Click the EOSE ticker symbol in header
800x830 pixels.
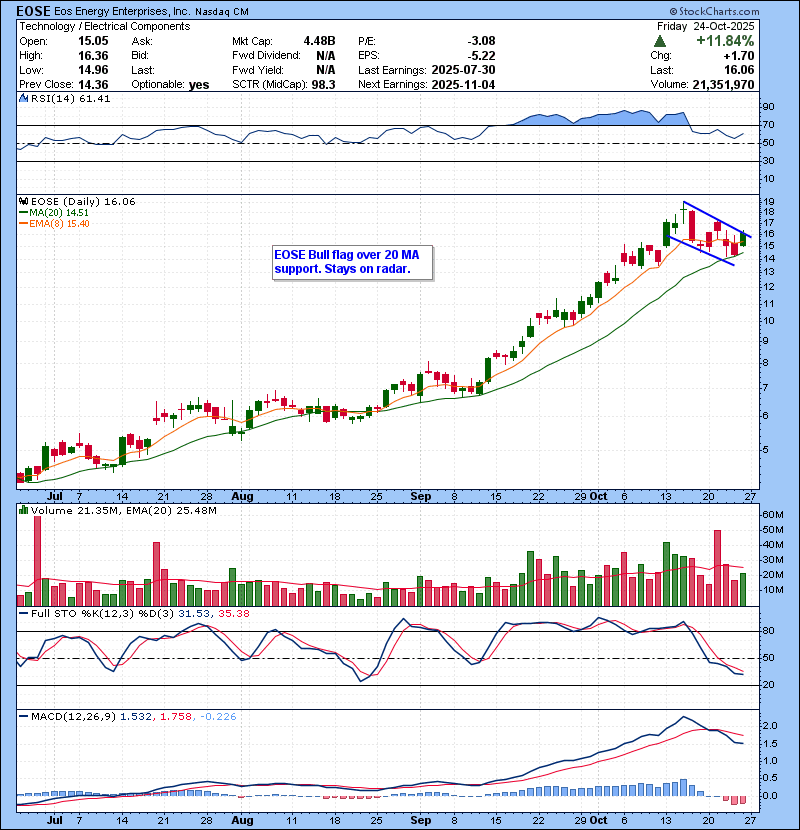tap(33, 11)
